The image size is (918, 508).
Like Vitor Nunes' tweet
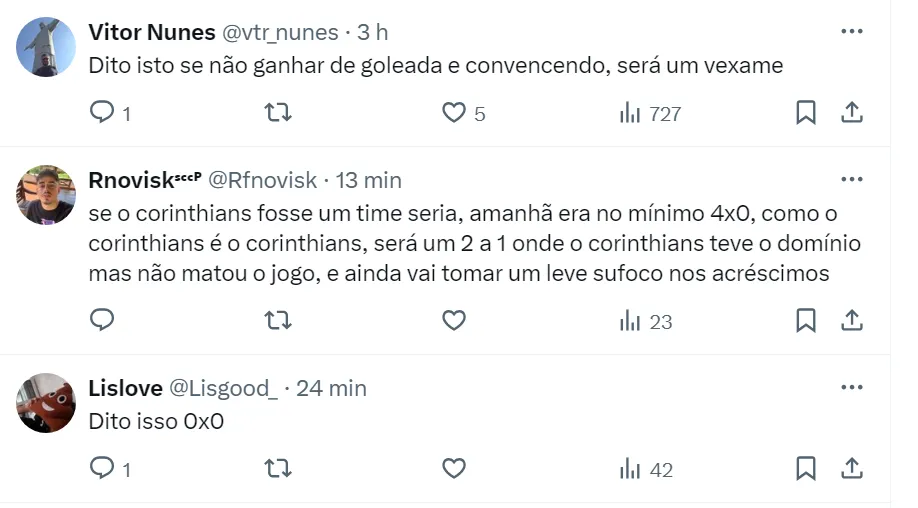(x=454, y=113)
